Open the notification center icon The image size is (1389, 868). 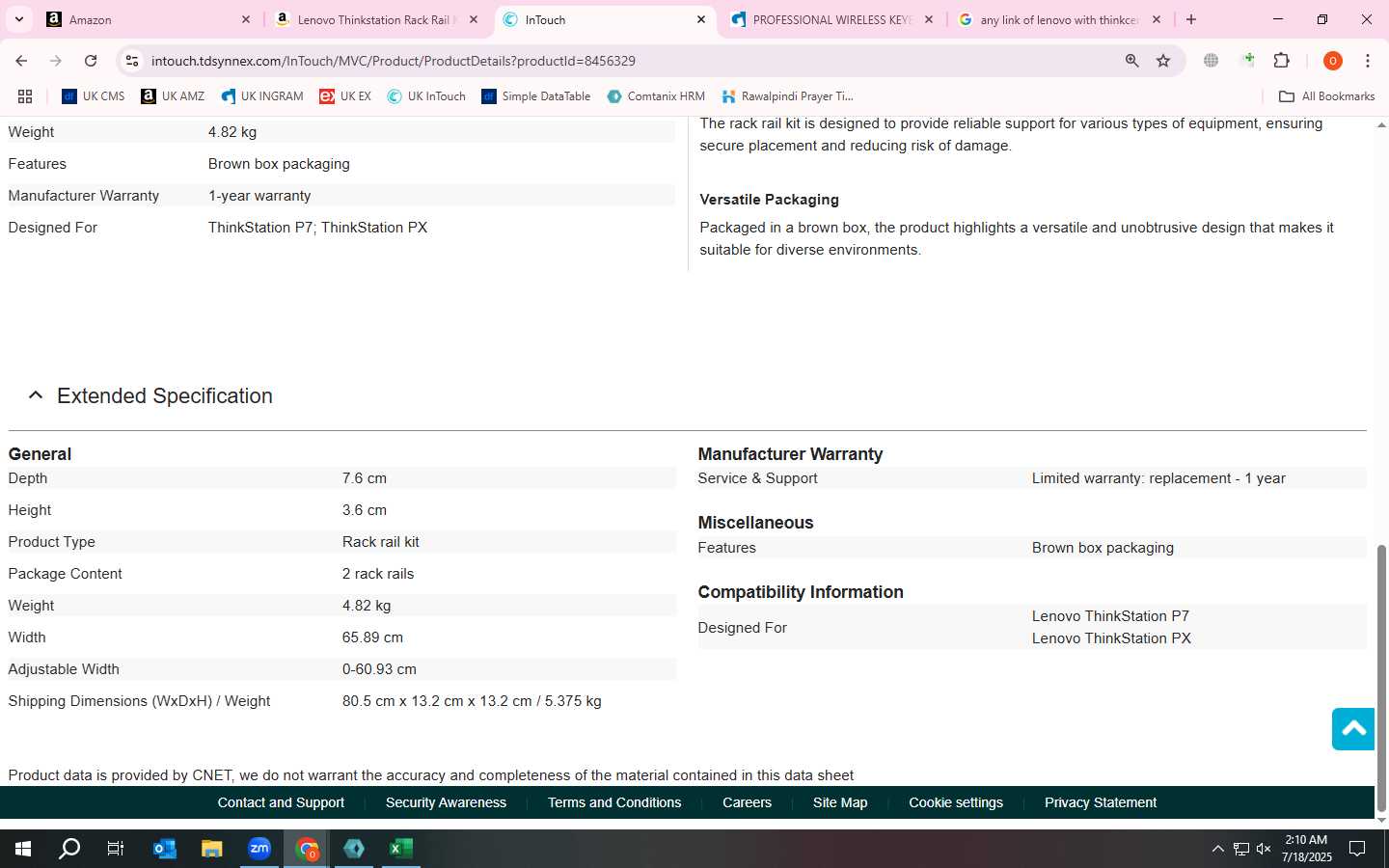coord(1357,849)
